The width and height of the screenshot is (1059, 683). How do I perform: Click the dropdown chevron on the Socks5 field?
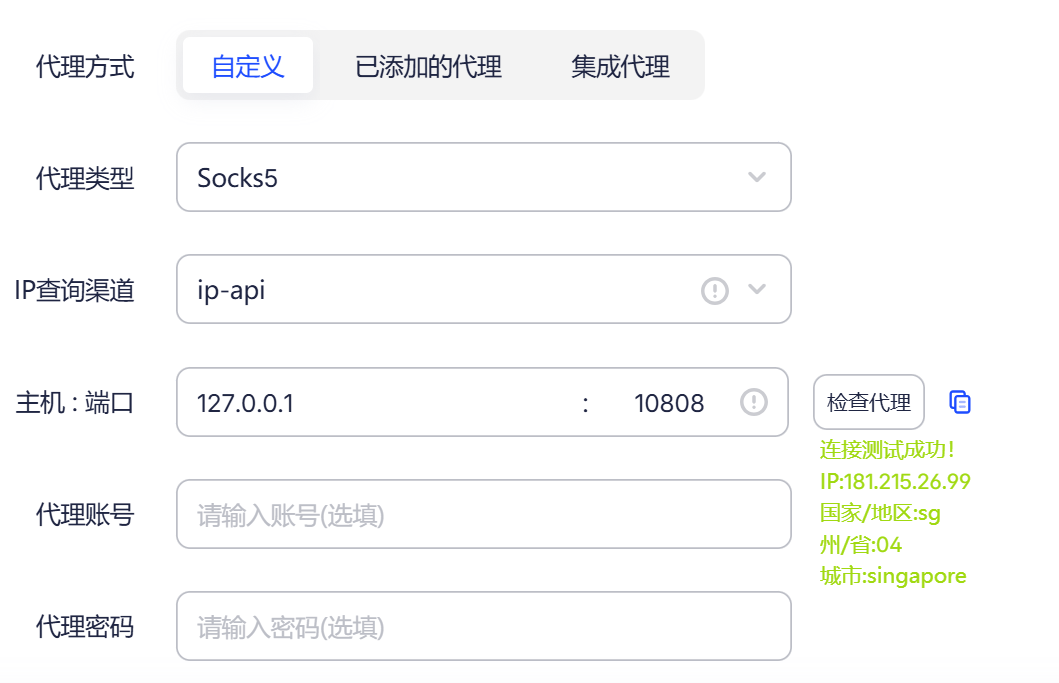point(757,177)
